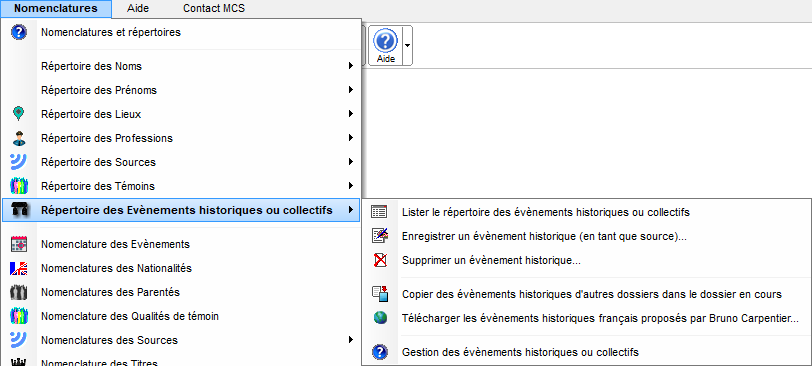812x366 pixels.
Task: Click the colorful people icon for Répertoire des Témoins
Action: [19, 186]
